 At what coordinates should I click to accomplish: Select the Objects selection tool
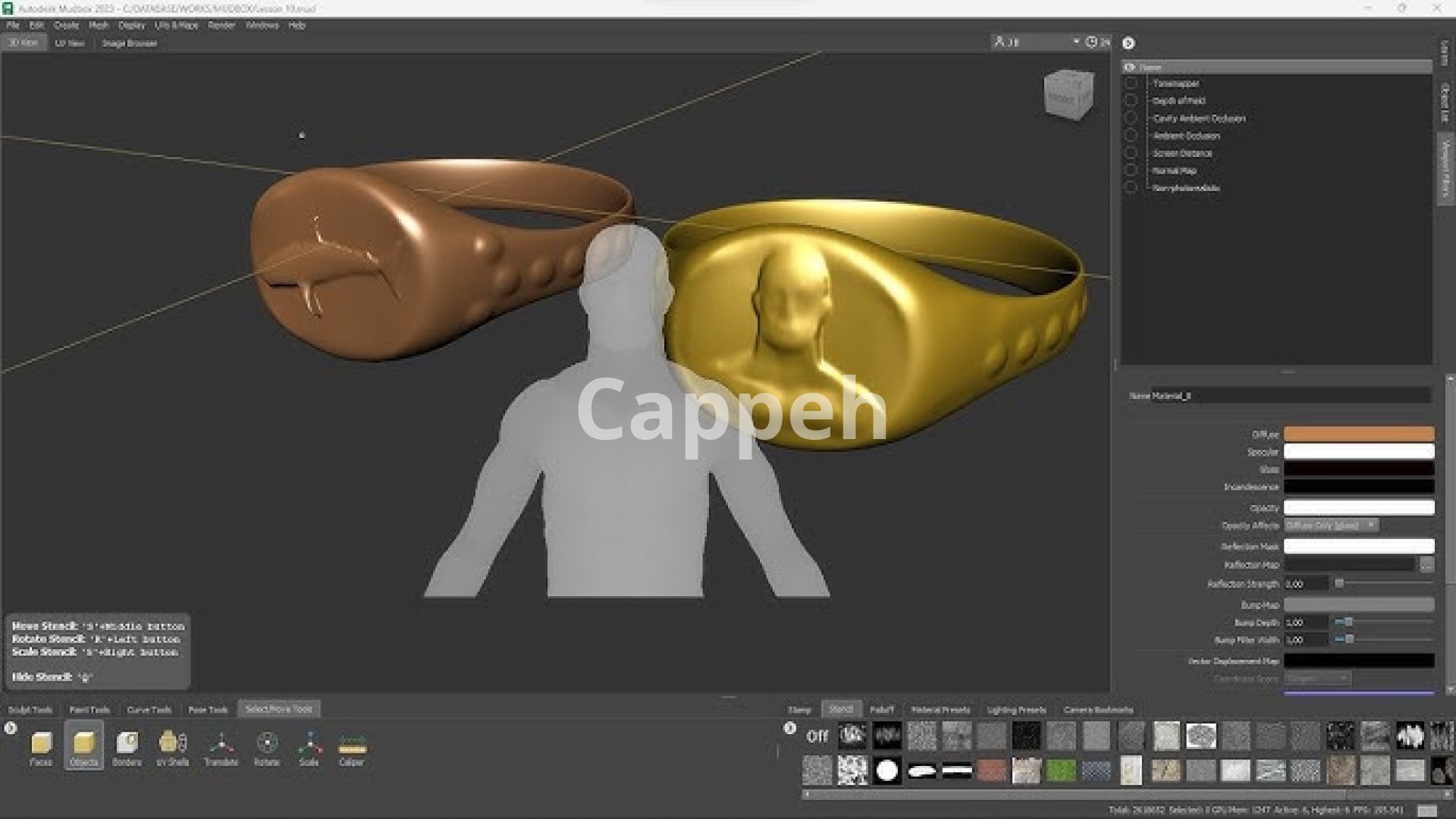point(83,747)
